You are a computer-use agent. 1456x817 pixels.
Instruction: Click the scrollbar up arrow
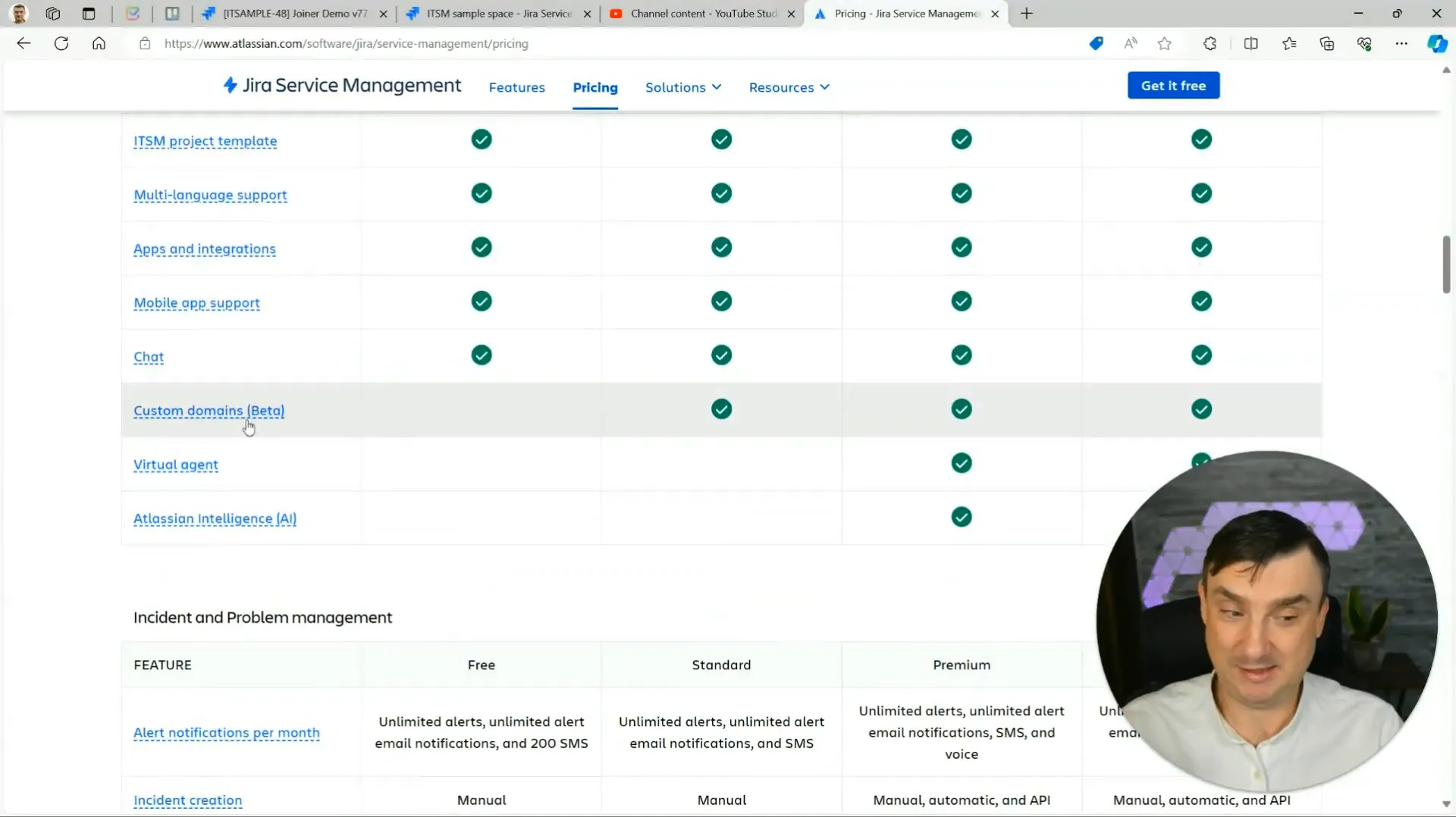[1446, 70]
